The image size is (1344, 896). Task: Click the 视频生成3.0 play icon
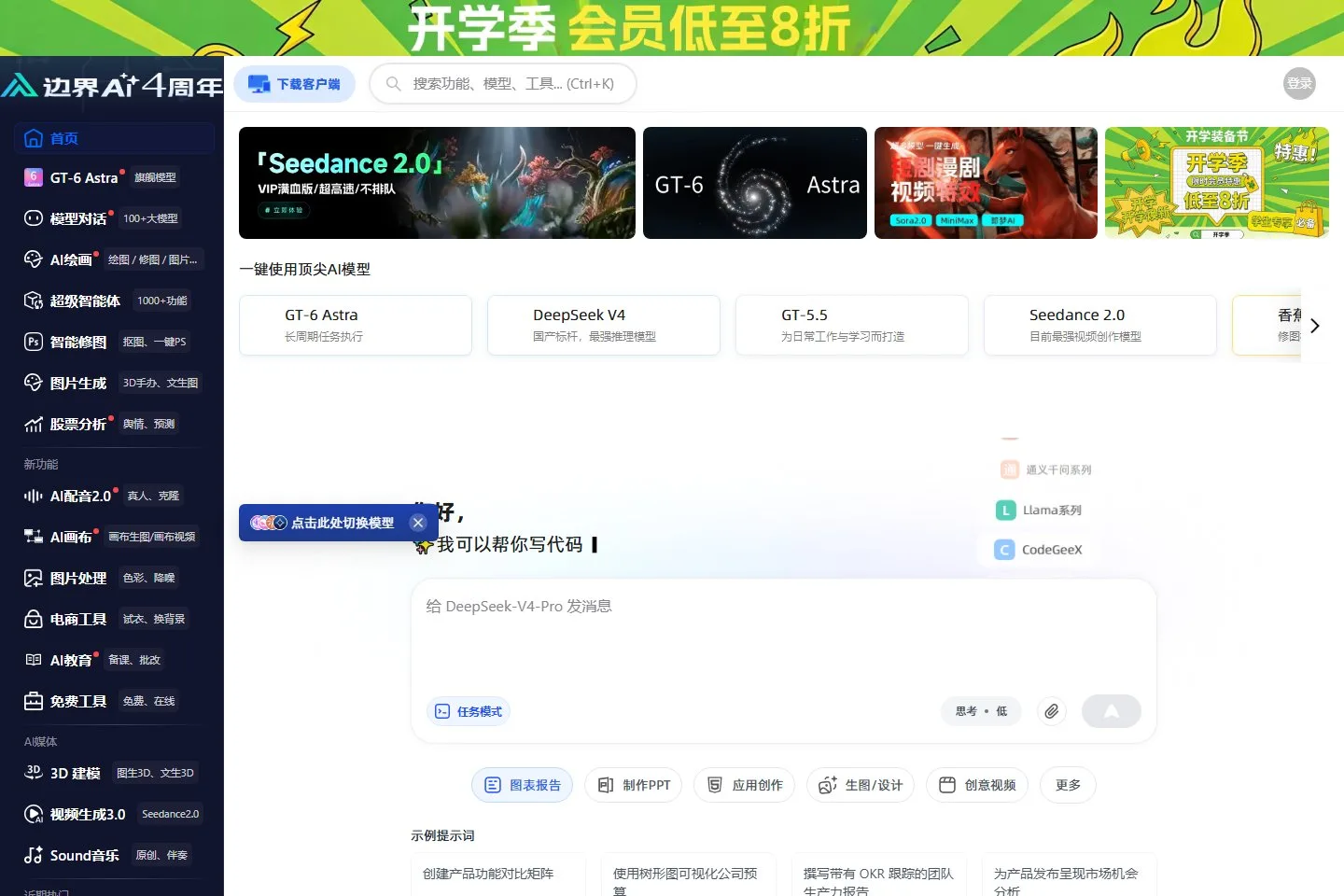[34, 814]
